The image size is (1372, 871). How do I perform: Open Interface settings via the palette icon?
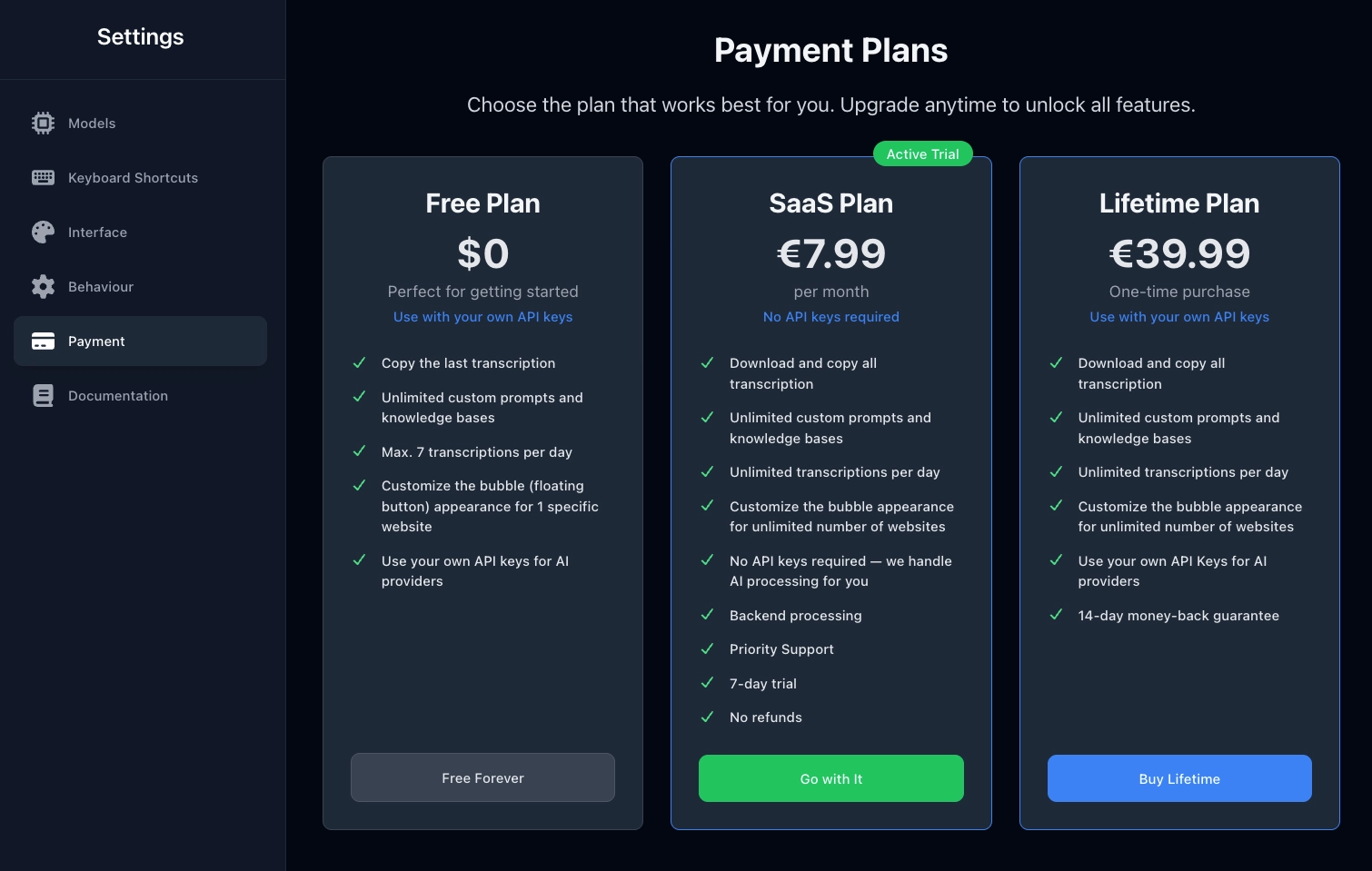coord(43,232)
